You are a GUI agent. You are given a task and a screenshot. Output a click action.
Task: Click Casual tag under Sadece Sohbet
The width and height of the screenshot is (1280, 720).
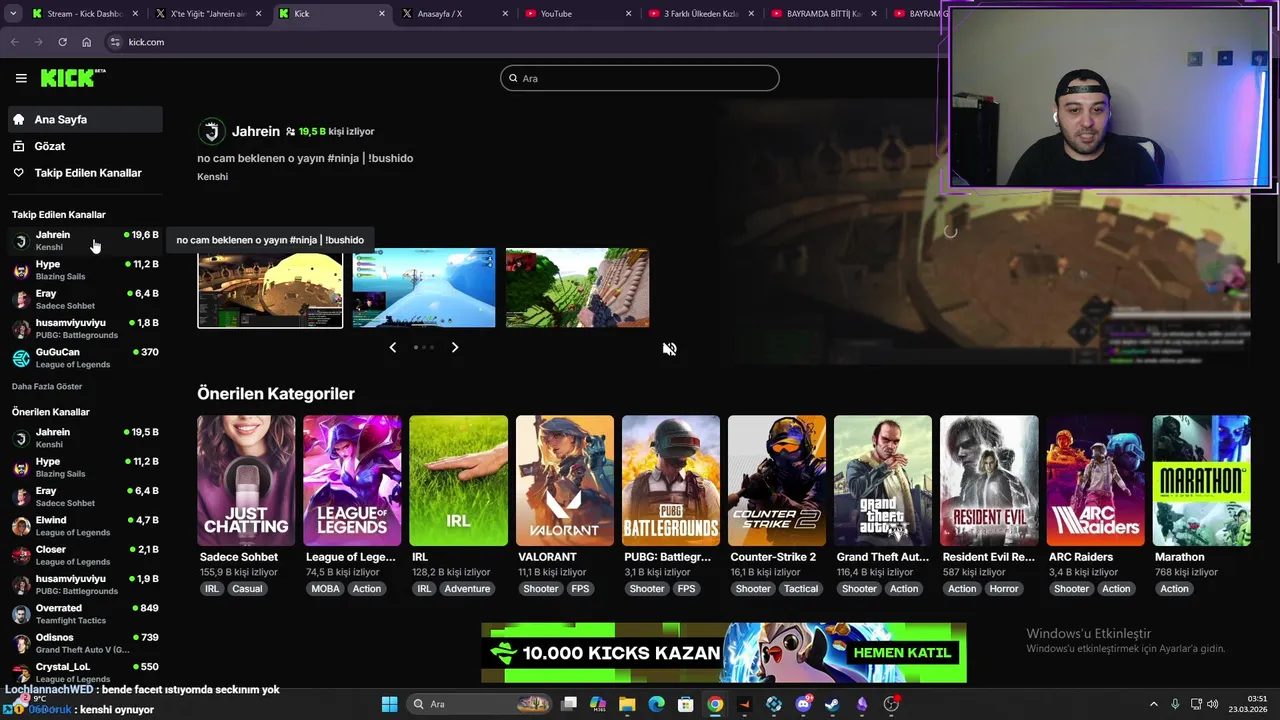[247, 589]
